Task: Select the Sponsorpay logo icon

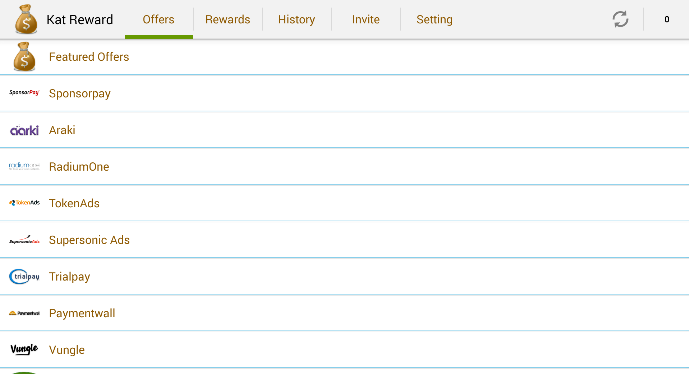Action: pos(24,93)
